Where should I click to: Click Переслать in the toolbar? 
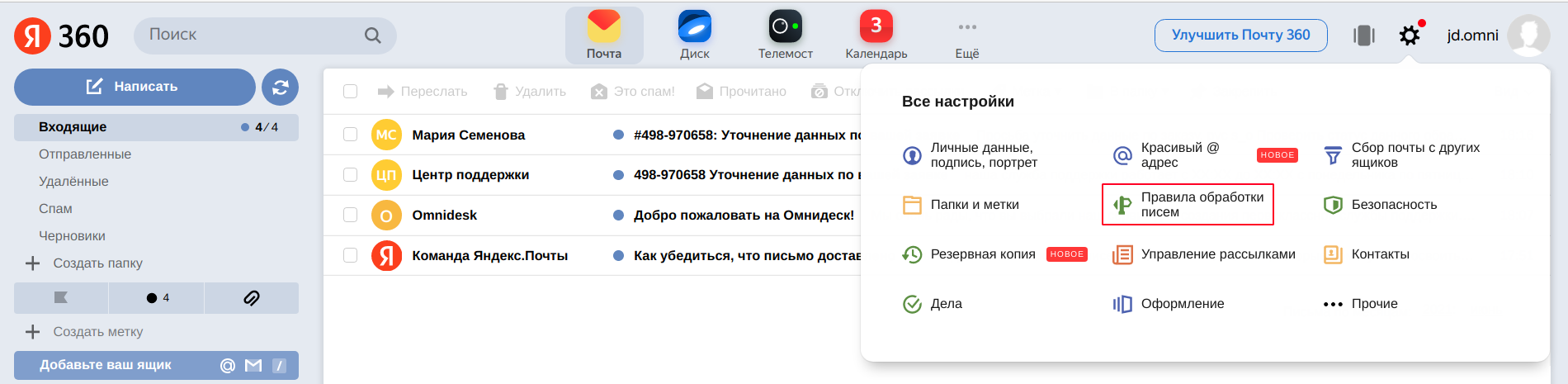[423, 92]
